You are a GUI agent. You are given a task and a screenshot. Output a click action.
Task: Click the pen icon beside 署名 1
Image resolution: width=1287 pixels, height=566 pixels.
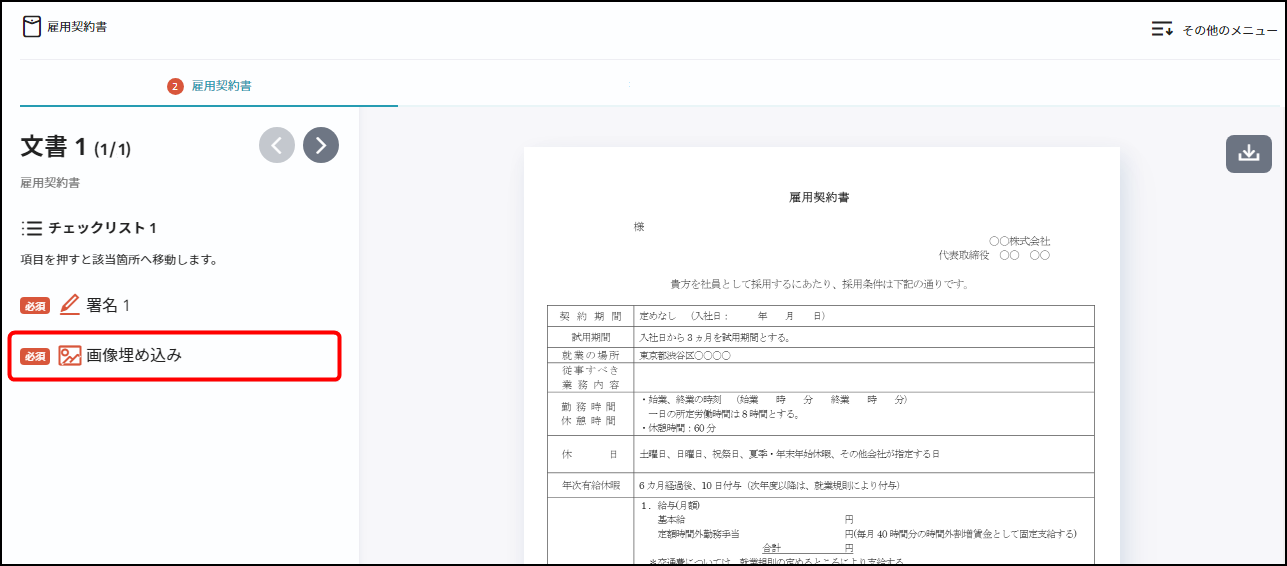point(70,305)
